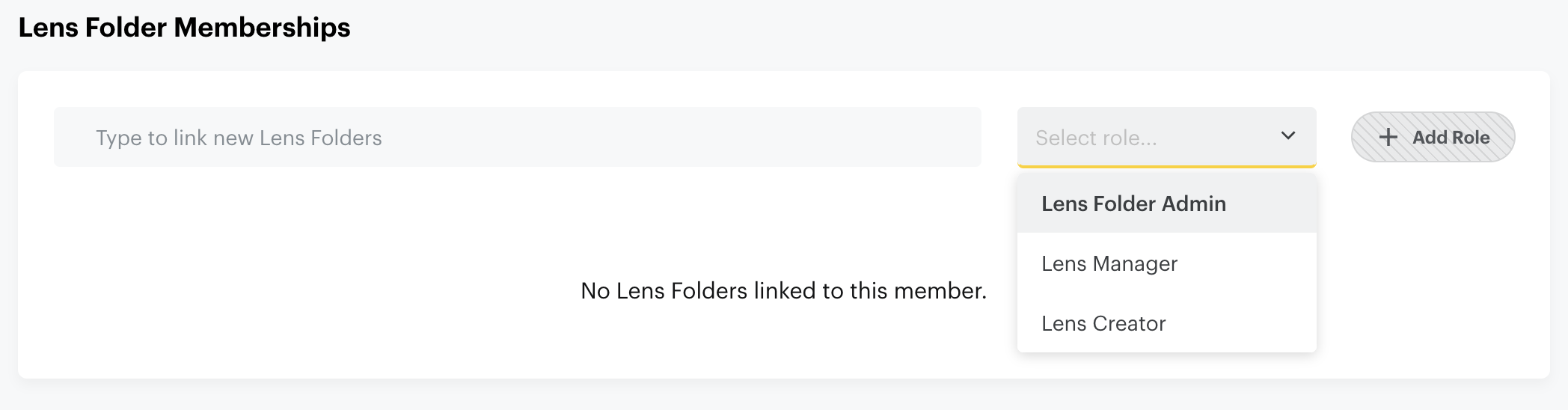This screenshot has height=410, width=1568.
Task: Click the last role option, Lens Creator
Action: pyautogui.click(x=1103, y=323)
